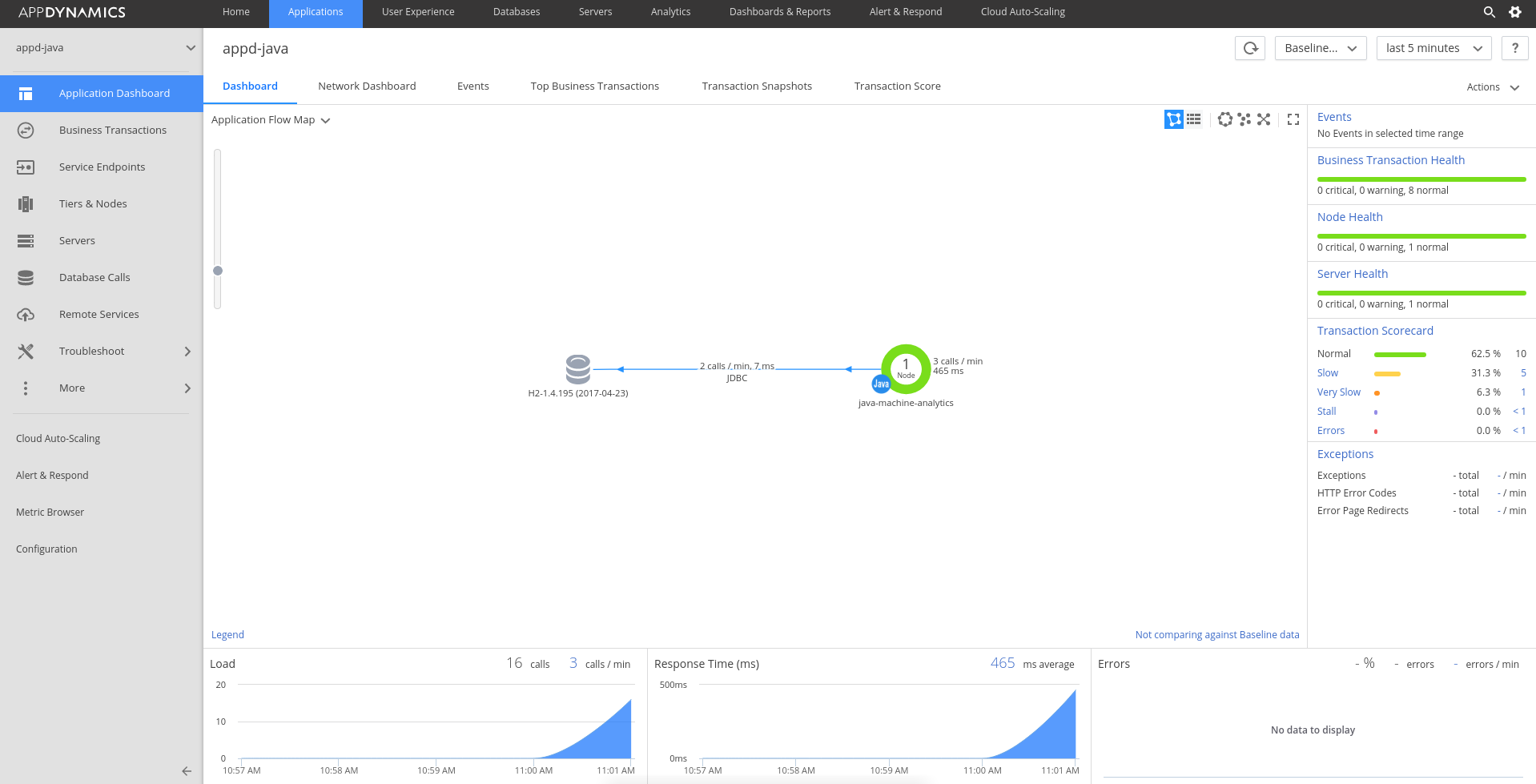This screenshot has height=784, width=1536.
Task: Click the Application Dashboard sidebar icon
Action: coord(26,94)
